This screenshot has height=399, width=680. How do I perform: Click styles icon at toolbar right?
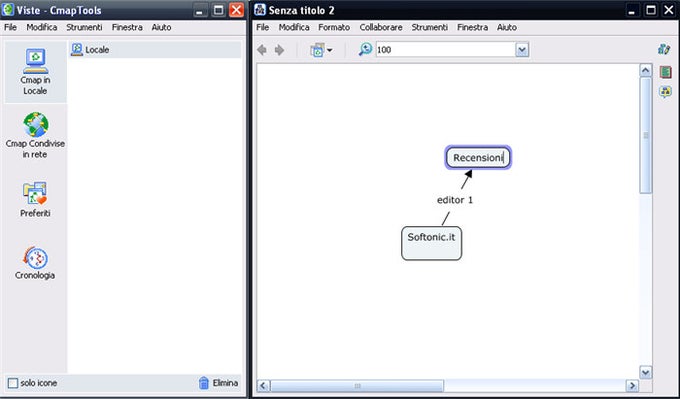664,49
